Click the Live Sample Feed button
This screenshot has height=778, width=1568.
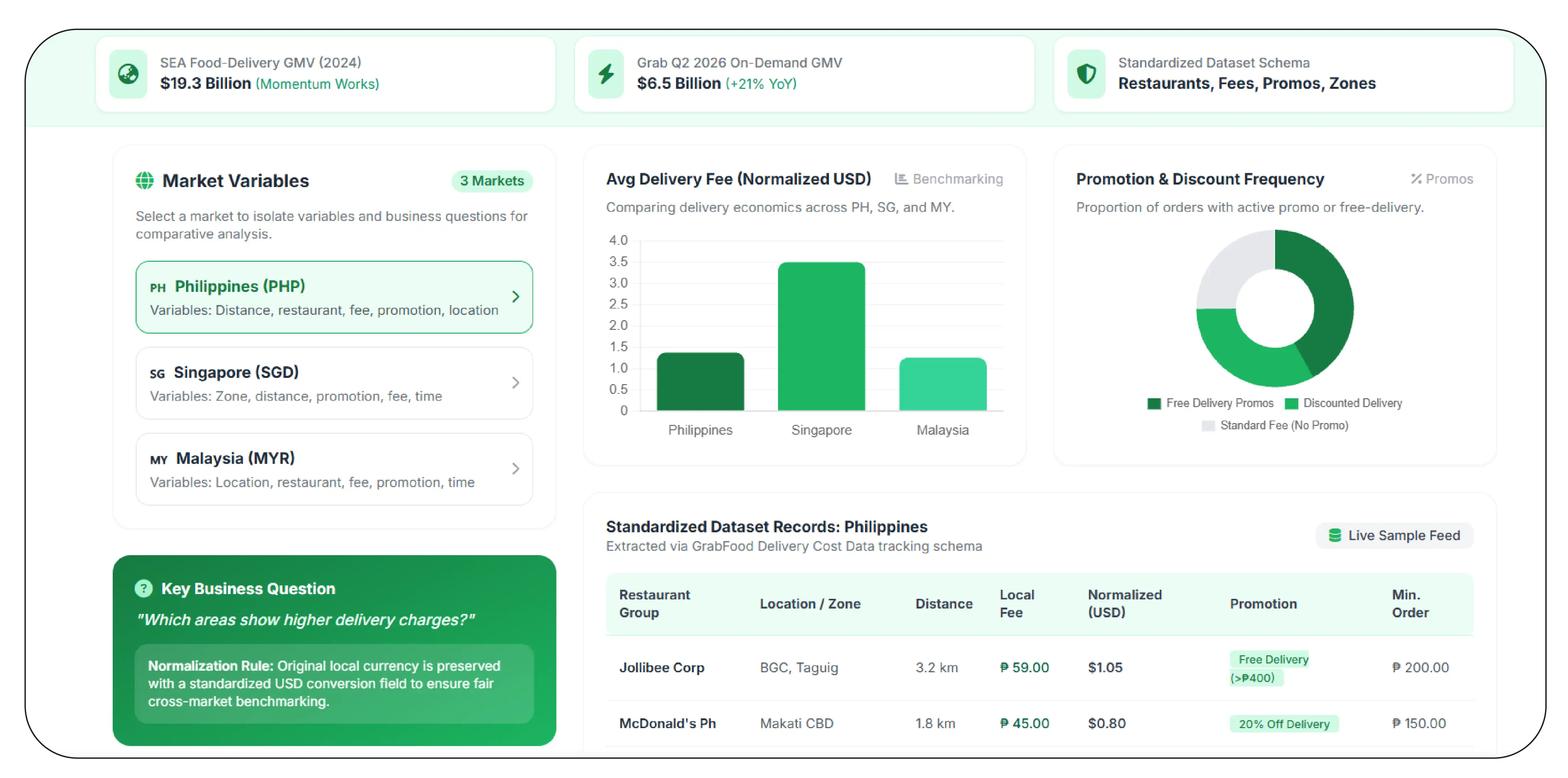coord(1394,535)
